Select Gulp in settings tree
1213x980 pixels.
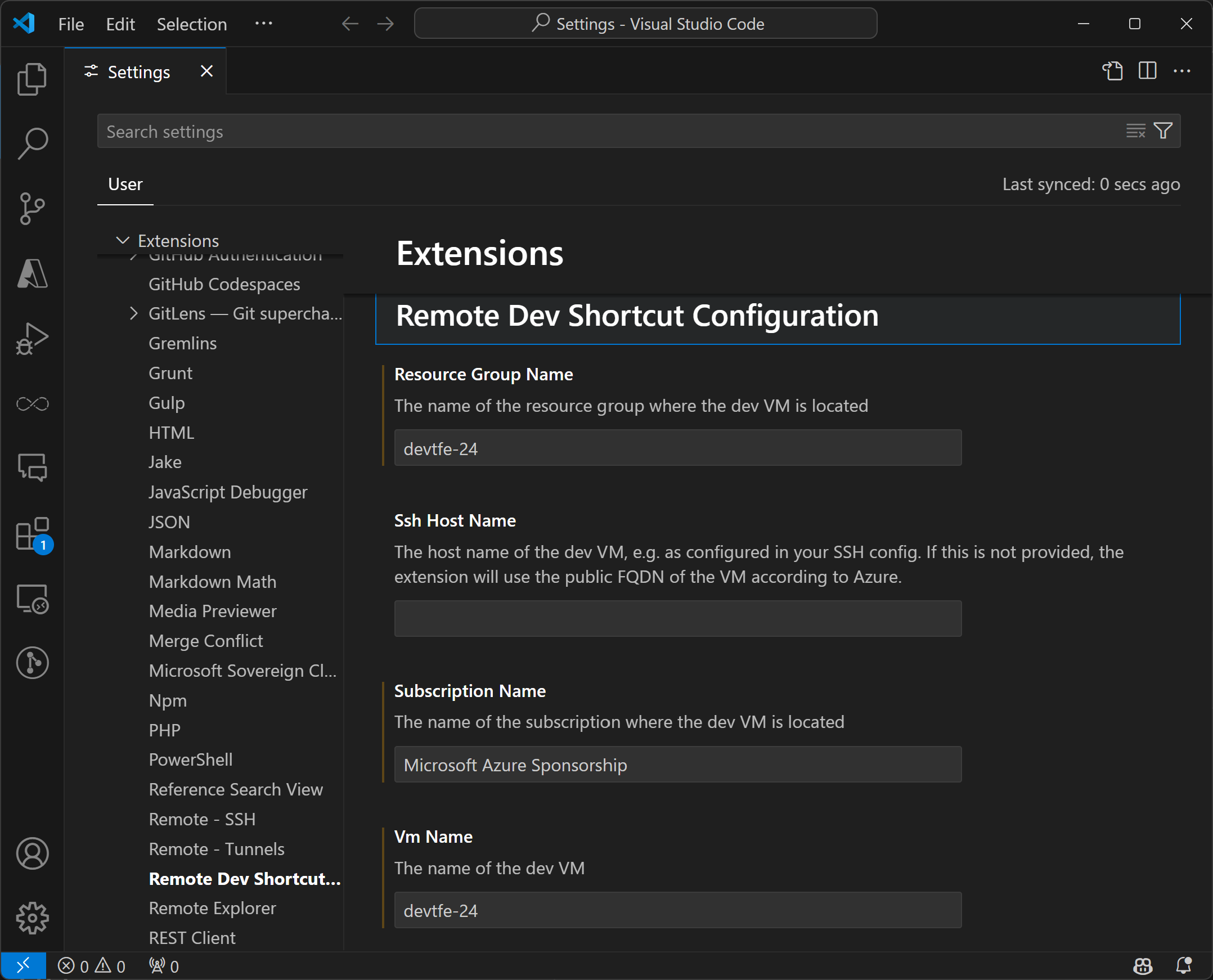[167, 403]
